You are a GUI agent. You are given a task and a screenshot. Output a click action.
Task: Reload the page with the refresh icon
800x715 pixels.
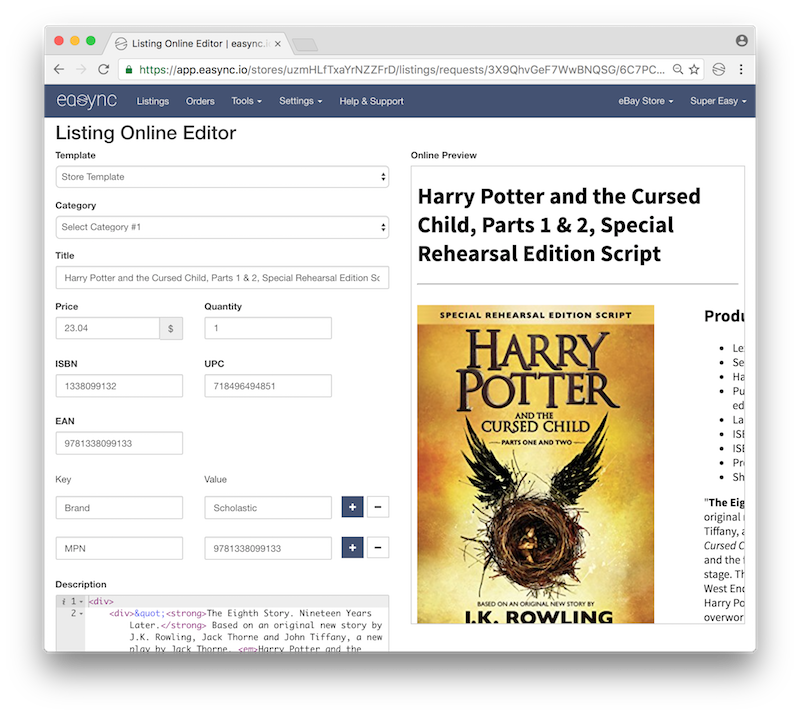pyautogui.click(x=104, y=69)
